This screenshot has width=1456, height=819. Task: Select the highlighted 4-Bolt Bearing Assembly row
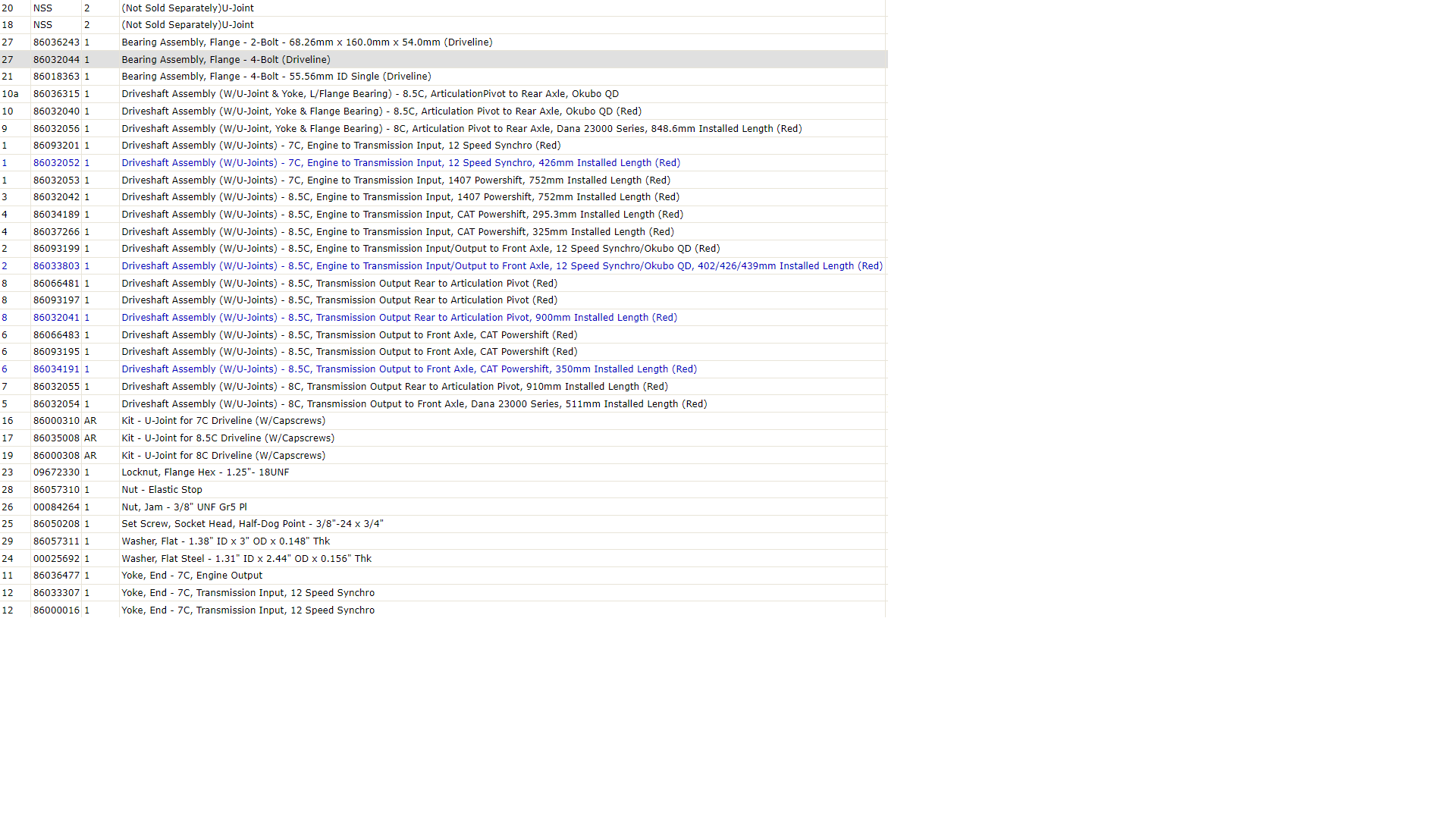coord(443,59)
